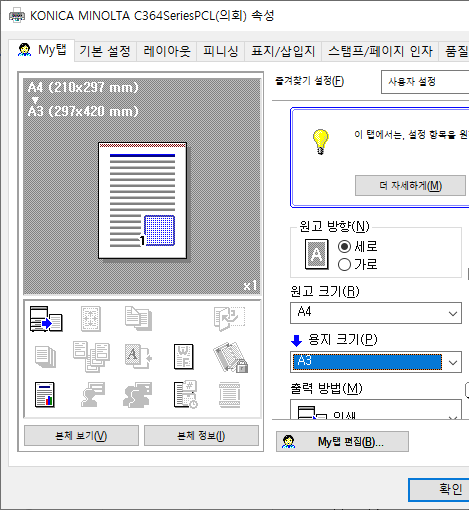Click the greyed zoom/scale page icon
This screenshot has width=469, height=510.
pyautogui.click(x=91, y=319)
